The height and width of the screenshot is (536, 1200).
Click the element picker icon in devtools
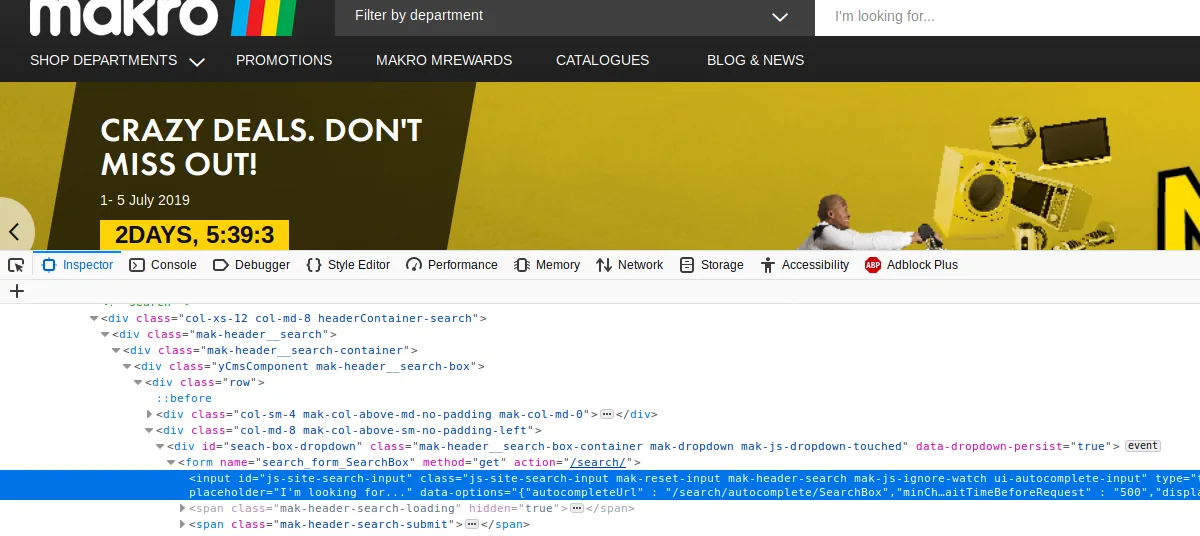[x=16, y=265]
